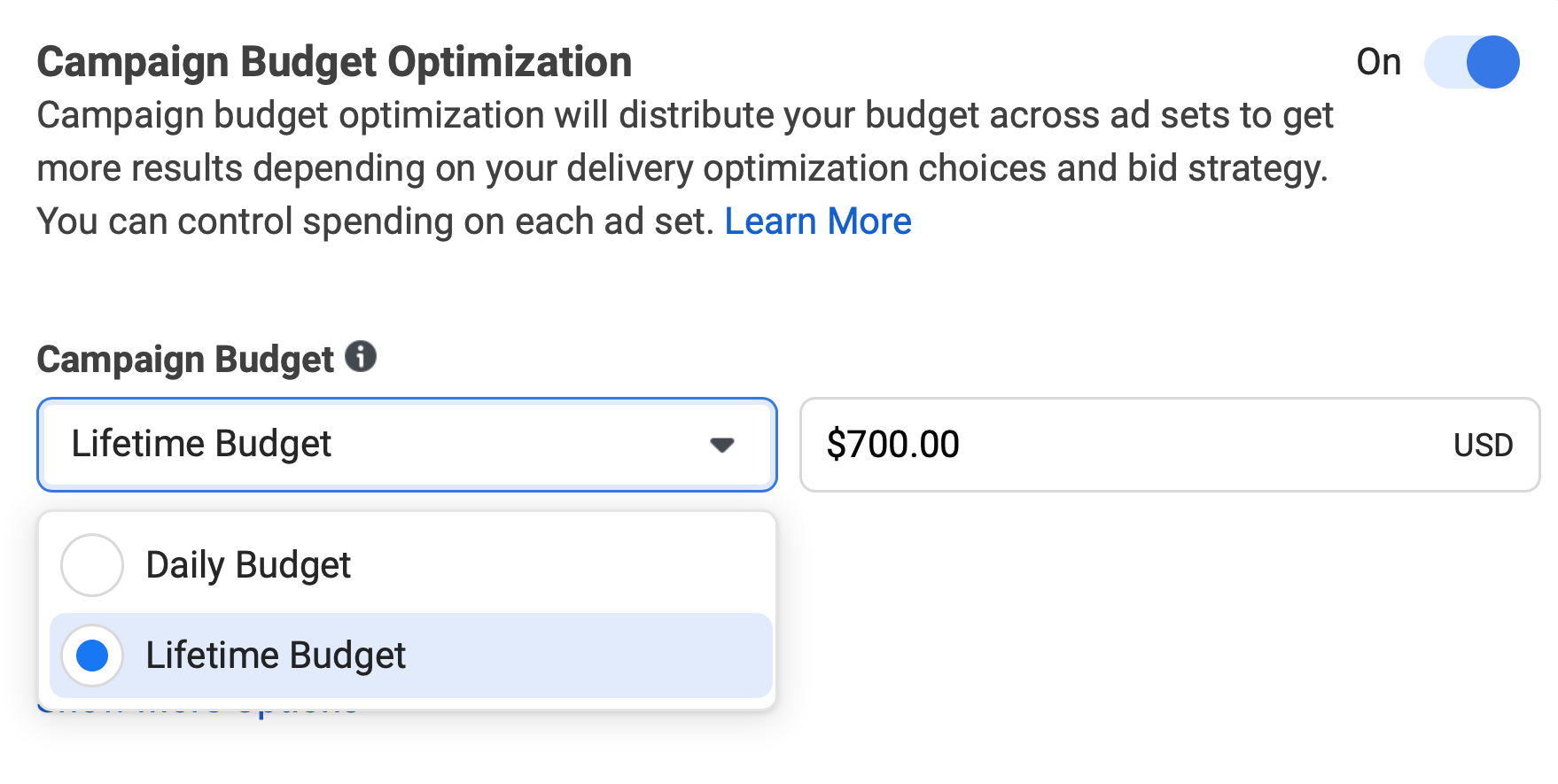Click the 'Lifetime Budget' text in the combo box

(x=201, y=444)
